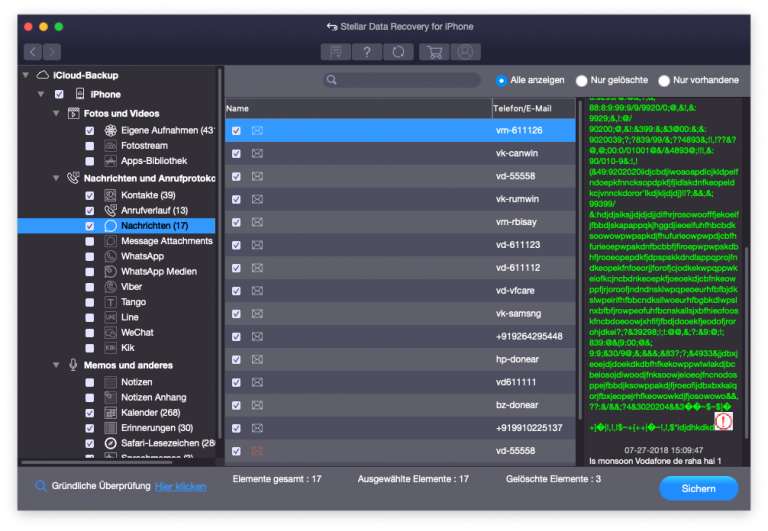Uncheck the vk-canwin message checkbox
This screenshot has height=531, width=768.
[x=236, y=153]
